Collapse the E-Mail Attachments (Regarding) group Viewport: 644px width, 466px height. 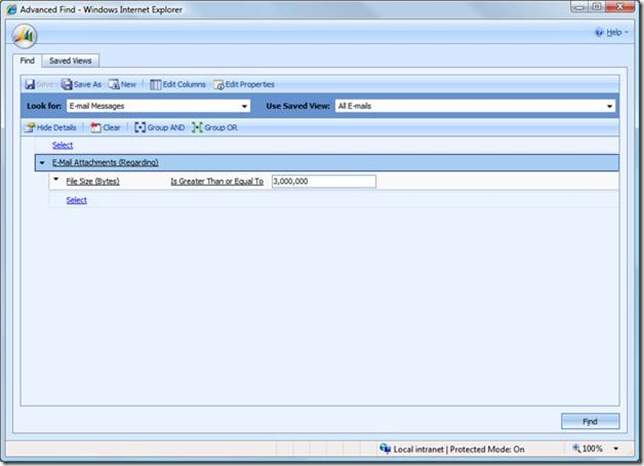(x=42, y=162)
